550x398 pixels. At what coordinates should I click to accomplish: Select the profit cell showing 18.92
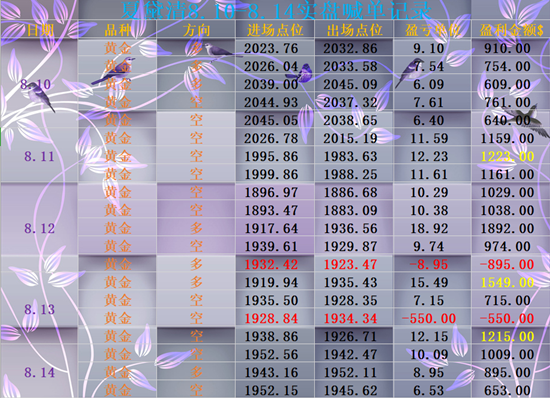(429, 229)
